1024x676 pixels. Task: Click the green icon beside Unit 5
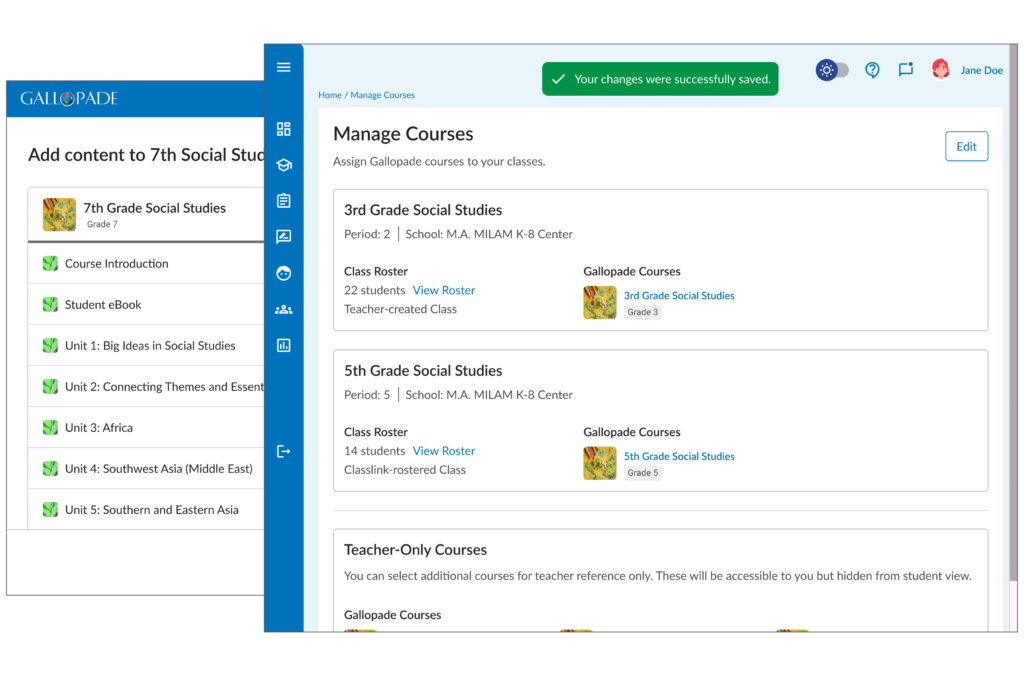[x=50, y=509]
